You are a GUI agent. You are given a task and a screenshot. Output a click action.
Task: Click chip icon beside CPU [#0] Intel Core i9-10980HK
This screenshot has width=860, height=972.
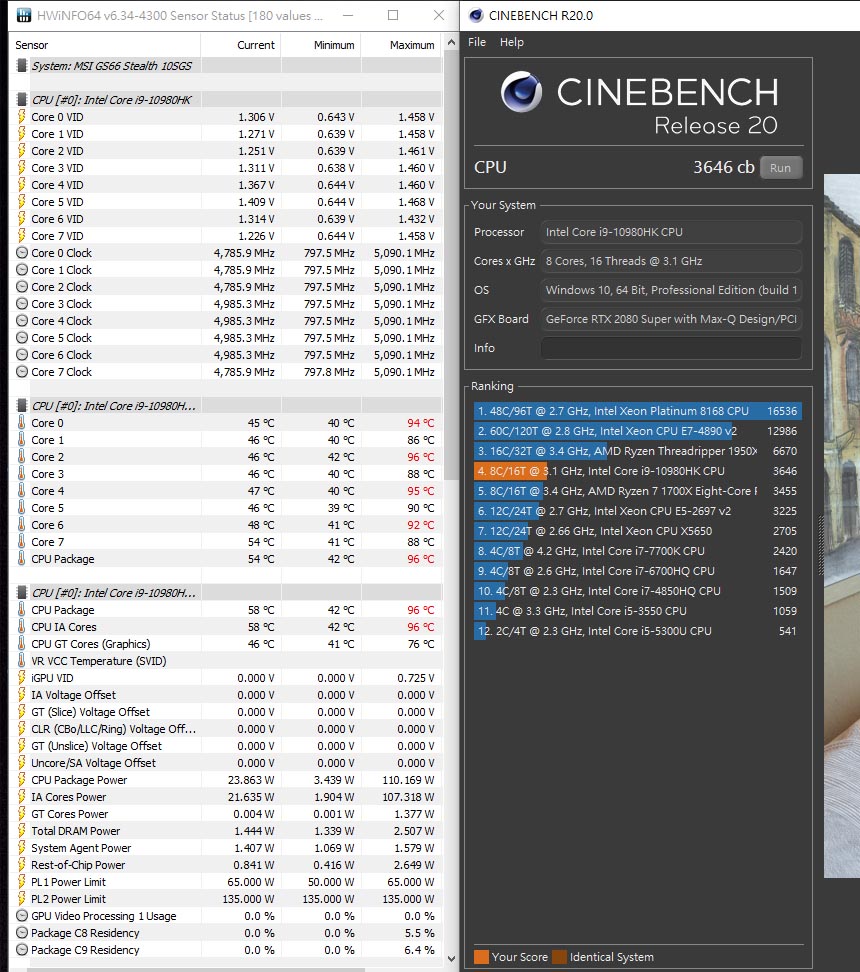(x=22, y=100)
